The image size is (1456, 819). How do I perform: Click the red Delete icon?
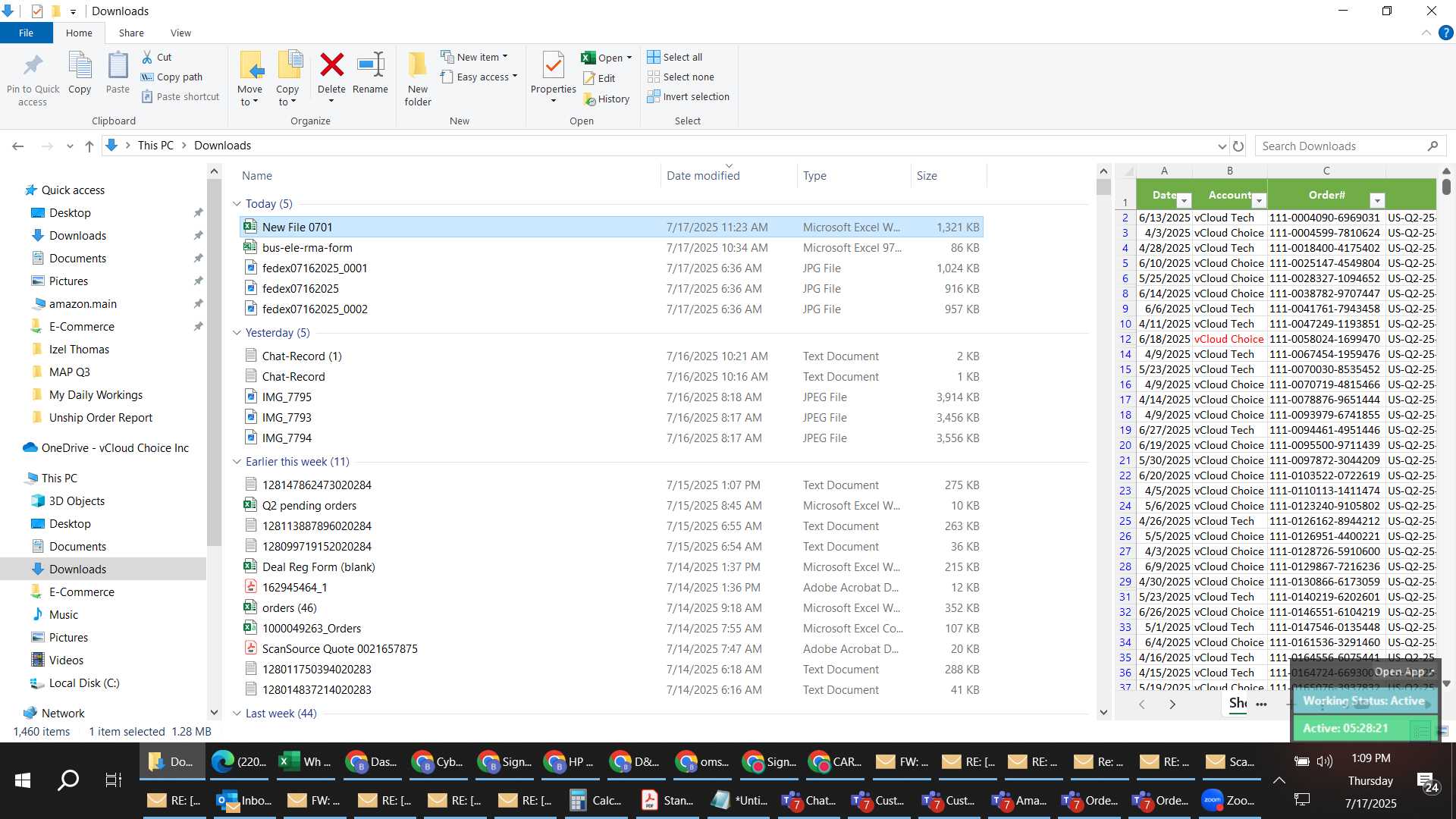pos(331,65)
